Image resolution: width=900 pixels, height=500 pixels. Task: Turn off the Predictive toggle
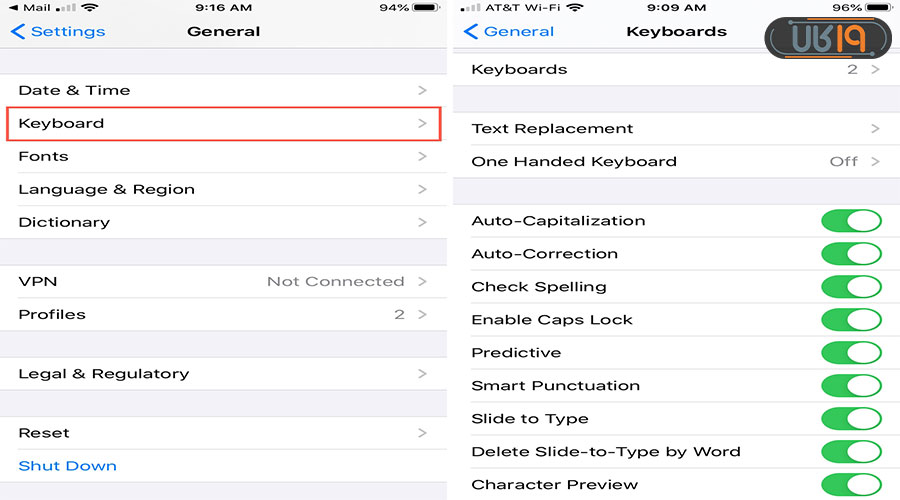(851, 353)
